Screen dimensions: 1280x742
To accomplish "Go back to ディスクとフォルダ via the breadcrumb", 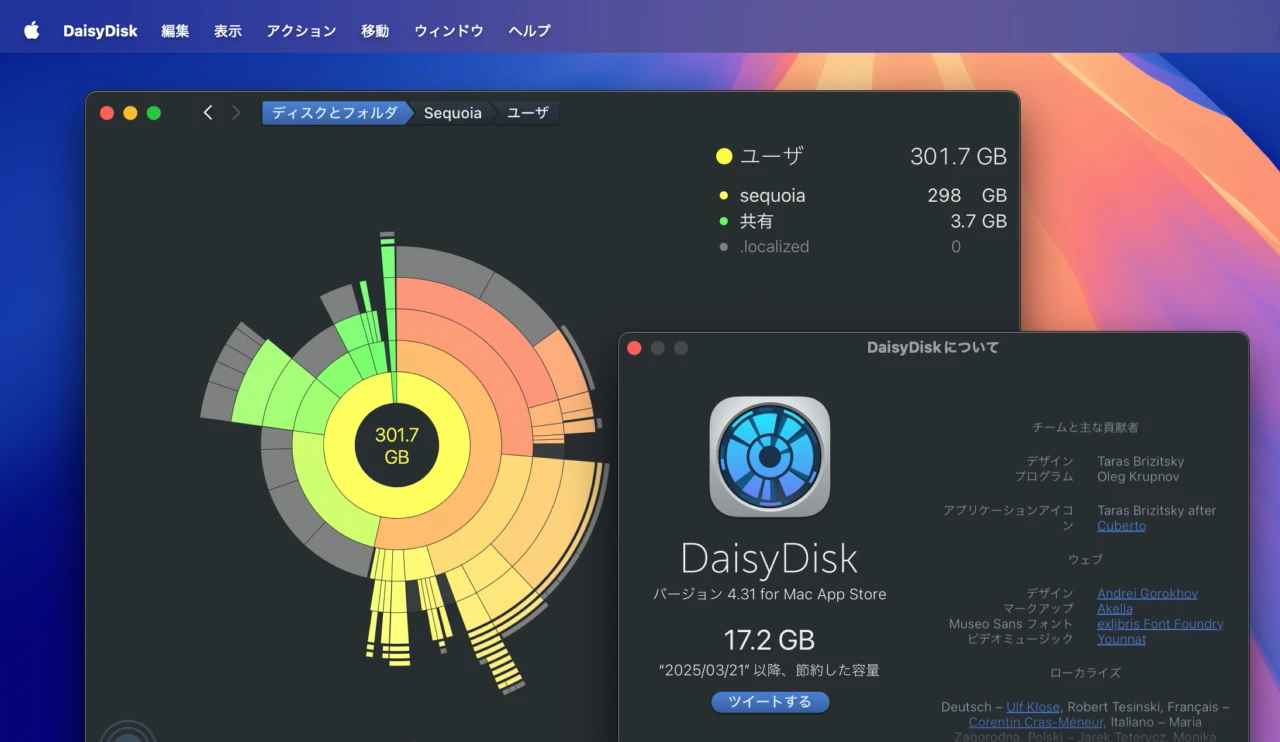I will 336,113.
